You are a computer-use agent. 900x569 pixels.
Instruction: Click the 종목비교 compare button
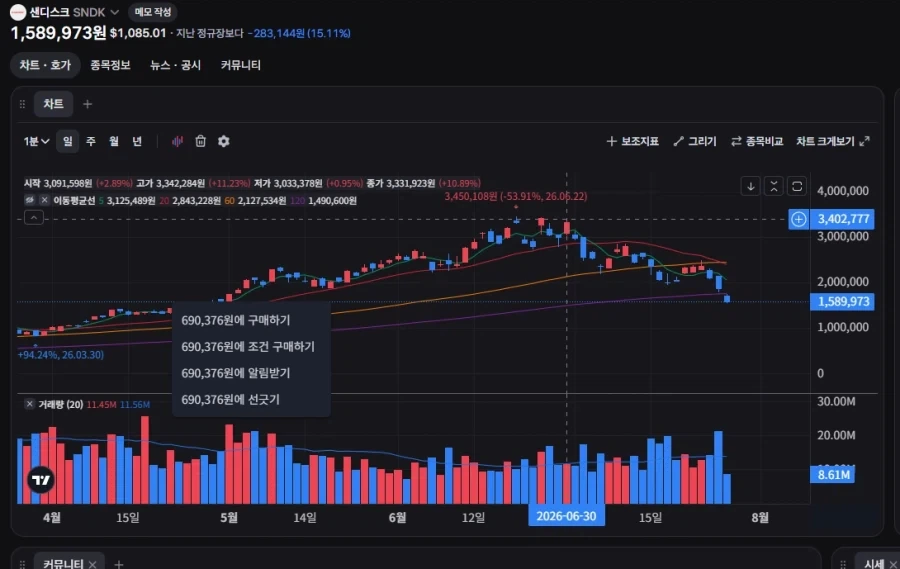tap(757, 141)
